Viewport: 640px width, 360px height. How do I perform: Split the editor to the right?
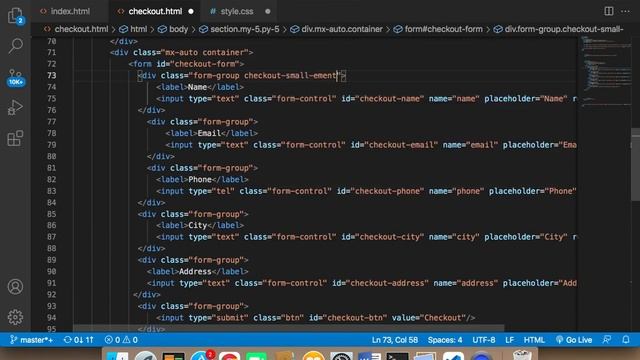[x=609, y=11]
